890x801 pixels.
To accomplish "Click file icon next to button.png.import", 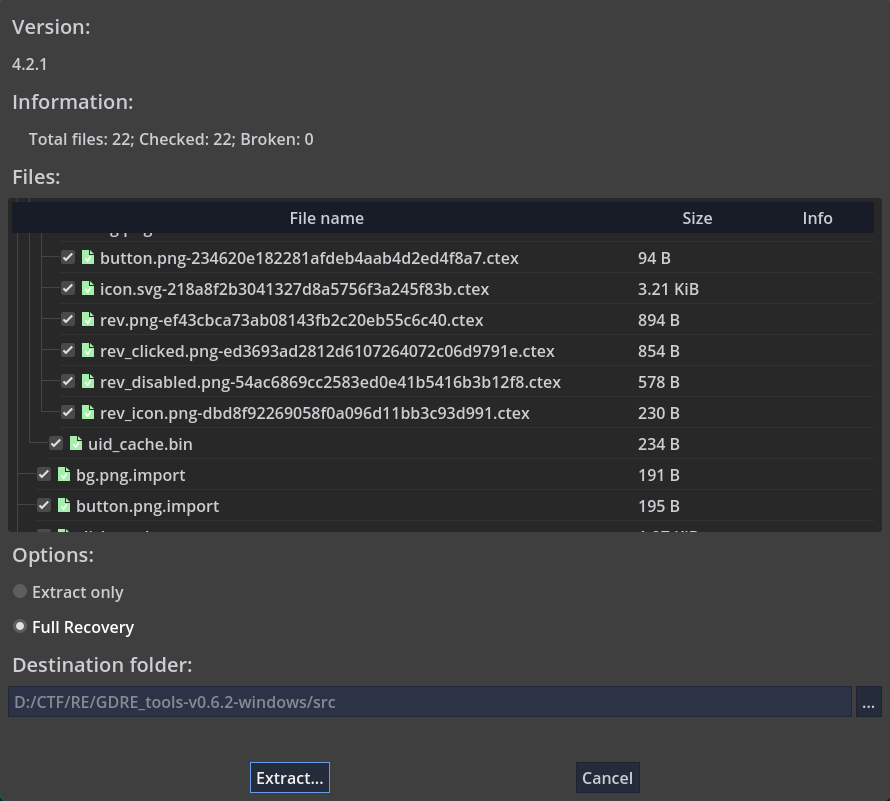I will (64, 506).
